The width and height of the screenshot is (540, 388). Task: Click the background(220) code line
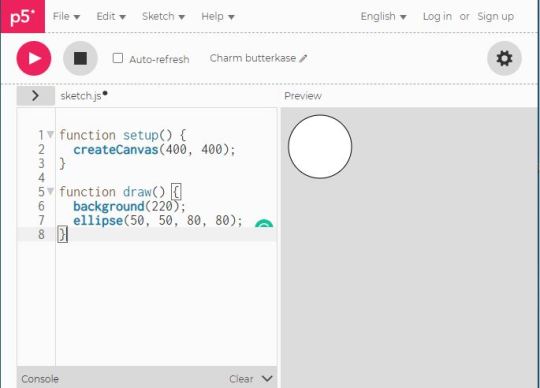[x=129, y=206]
